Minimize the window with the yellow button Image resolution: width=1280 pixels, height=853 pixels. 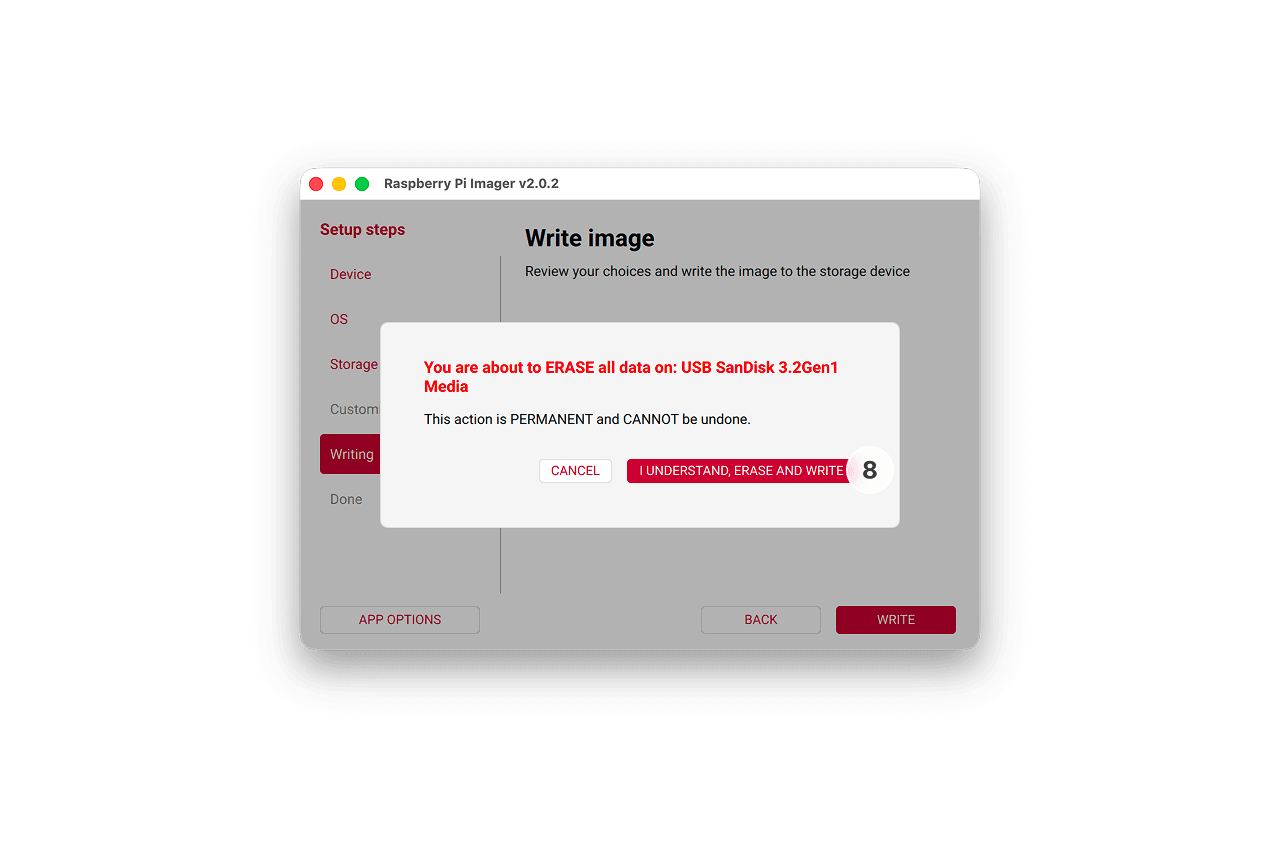[x=339, y=184]
